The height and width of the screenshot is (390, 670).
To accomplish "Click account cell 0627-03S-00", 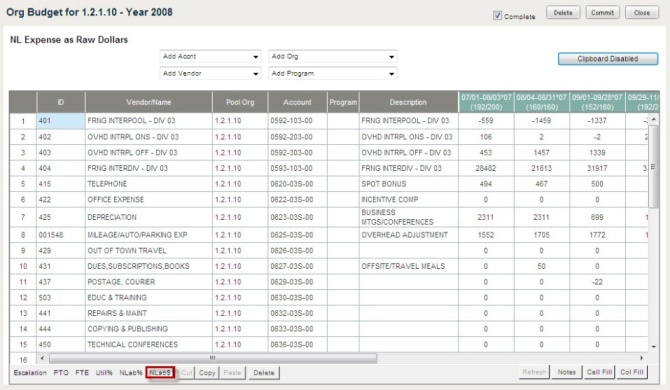I will 297,266.
